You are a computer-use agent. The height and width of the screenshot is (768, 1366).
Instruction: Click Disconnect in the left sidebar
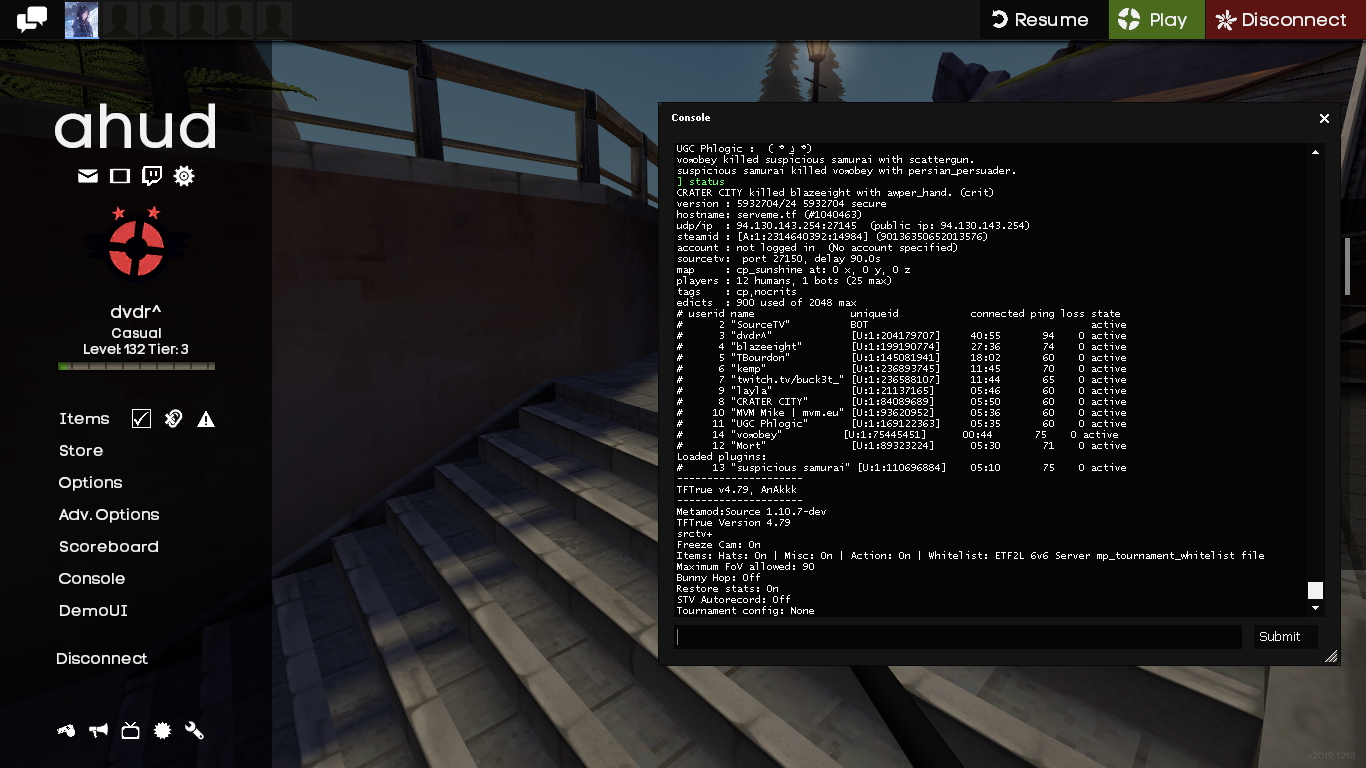click(x=102, y=659)
